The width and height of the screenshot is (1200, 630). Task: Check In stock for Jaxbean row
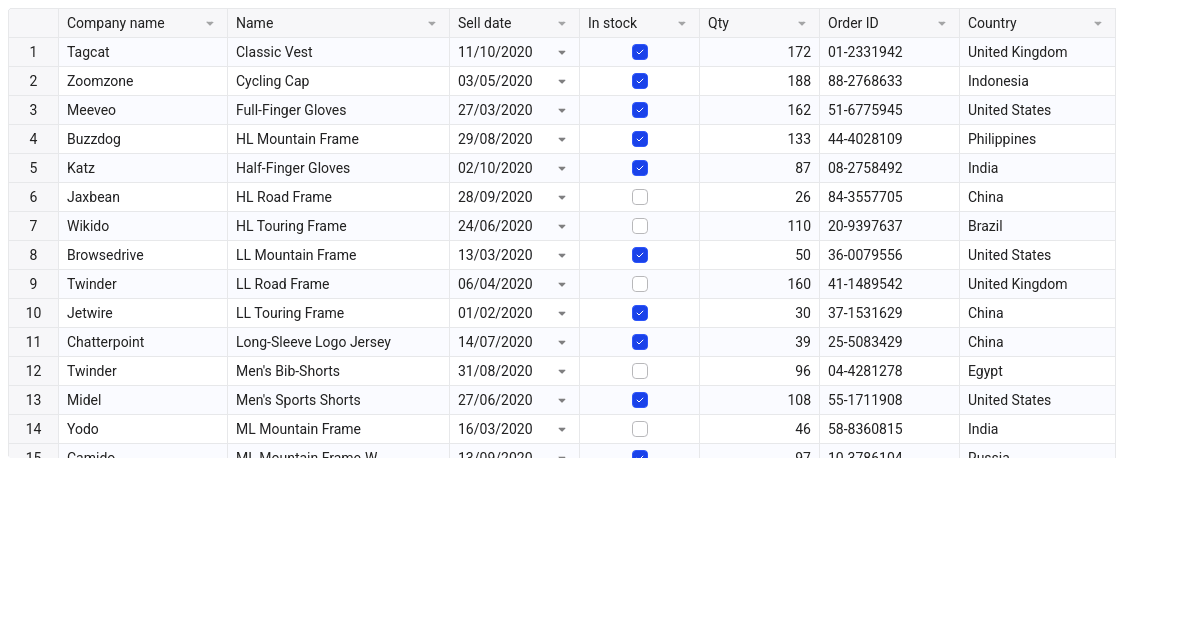(640, 197)
